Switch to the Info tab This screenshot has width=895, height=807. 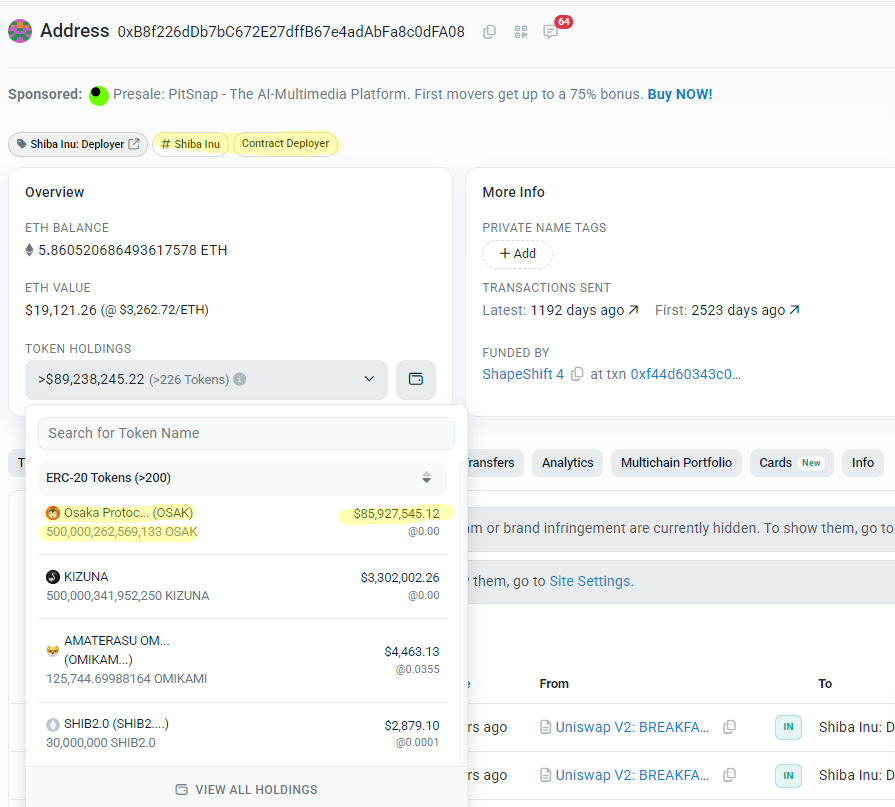click(862, 463)
